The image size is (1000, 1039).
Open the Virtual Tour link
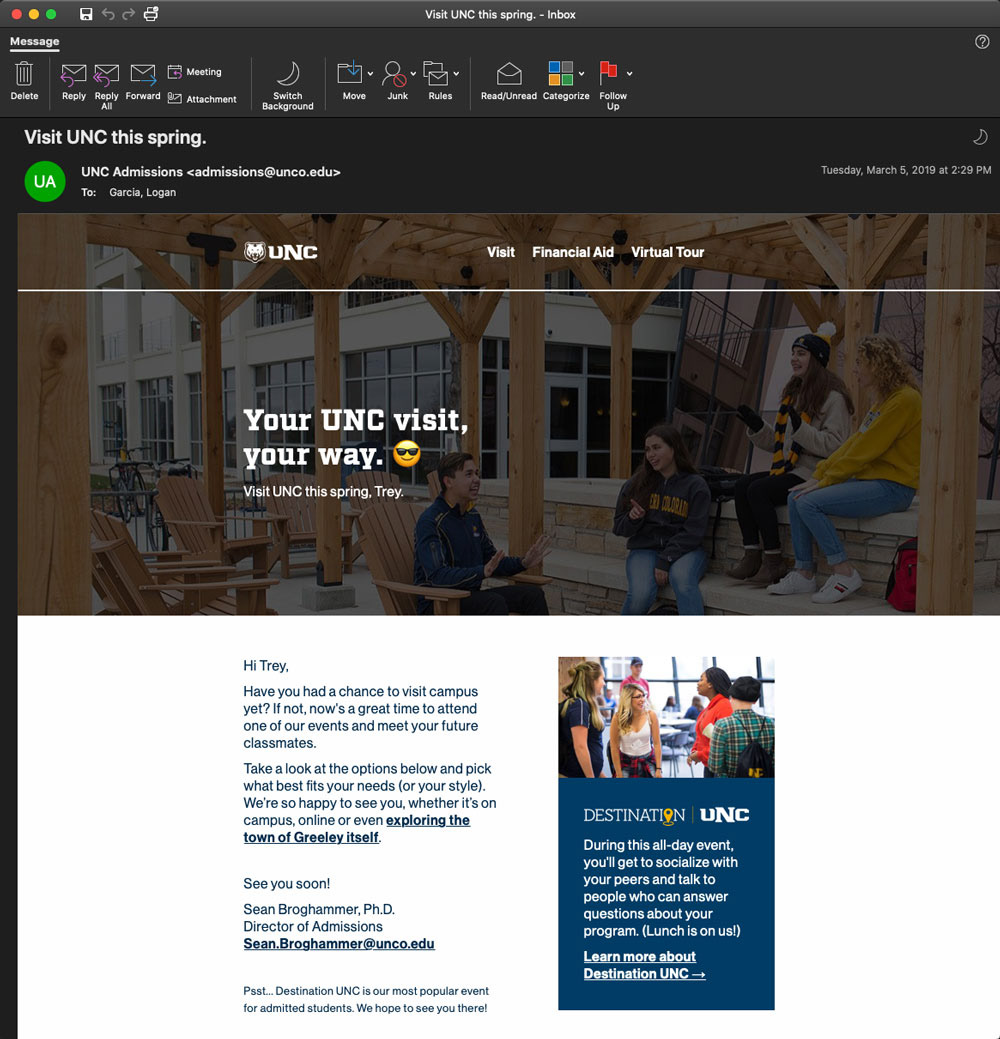coord(667,252)
